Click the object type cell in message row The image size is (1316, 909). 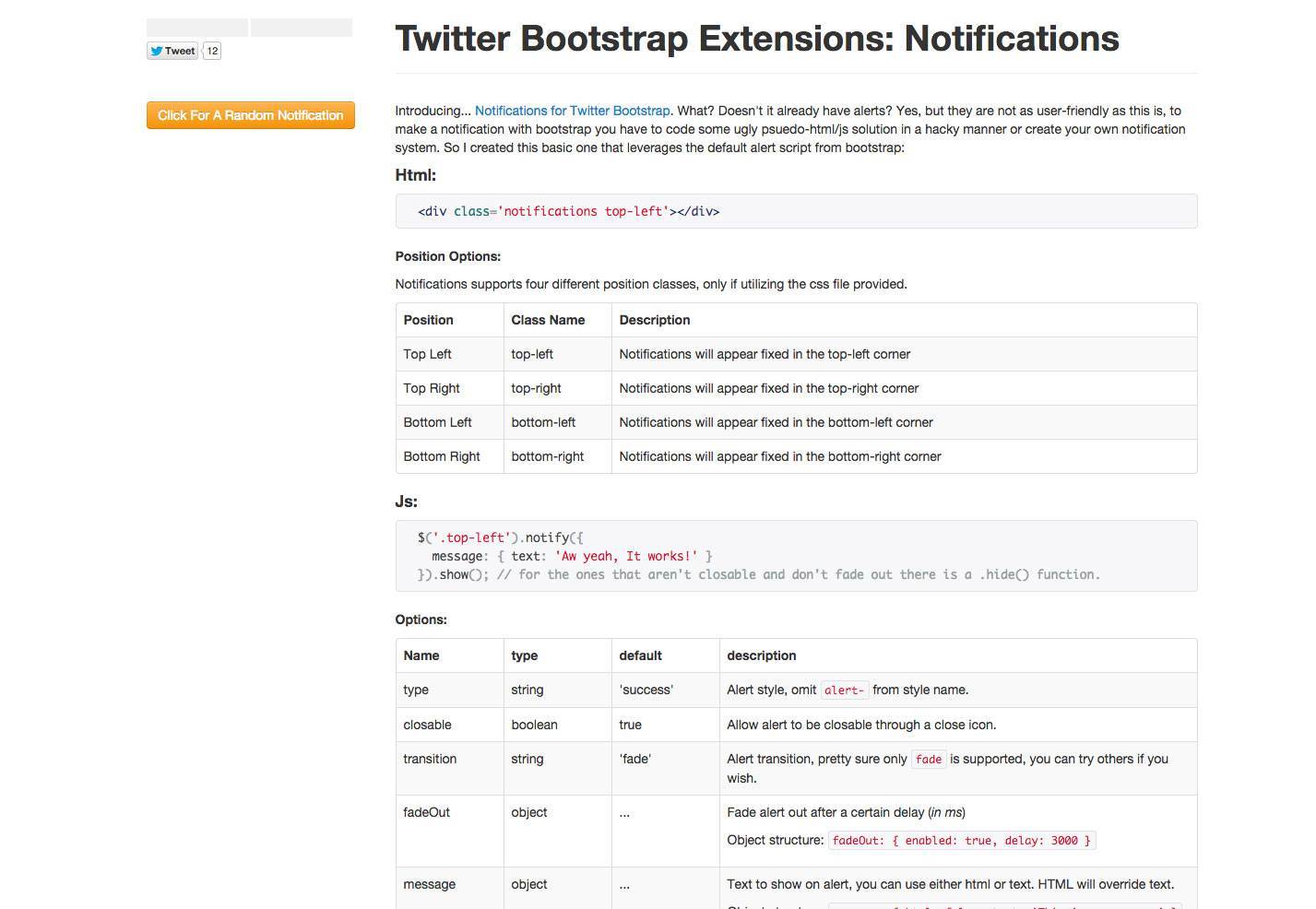558,888
